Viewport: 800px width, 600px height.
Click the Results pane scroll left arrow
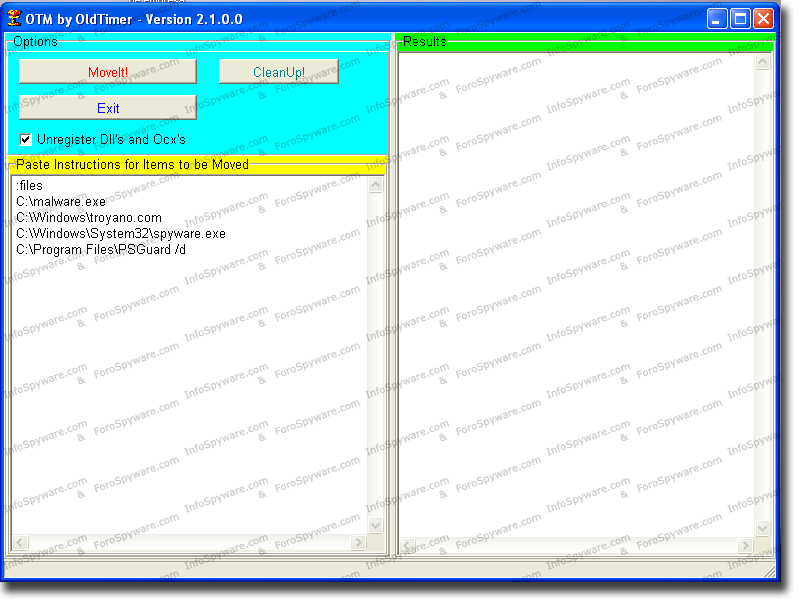(408, 545)
